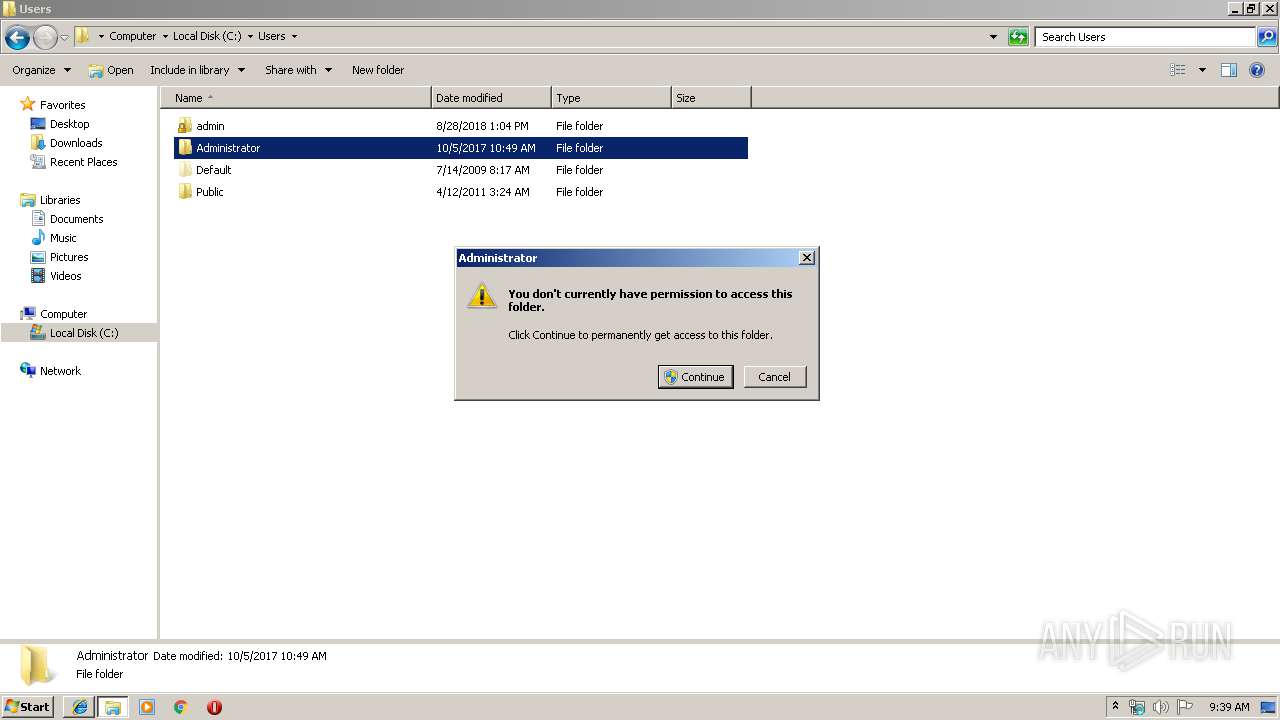Select Network in the navigation pane
Viewport: 1280px width, 720px height.
coord(60,371)
